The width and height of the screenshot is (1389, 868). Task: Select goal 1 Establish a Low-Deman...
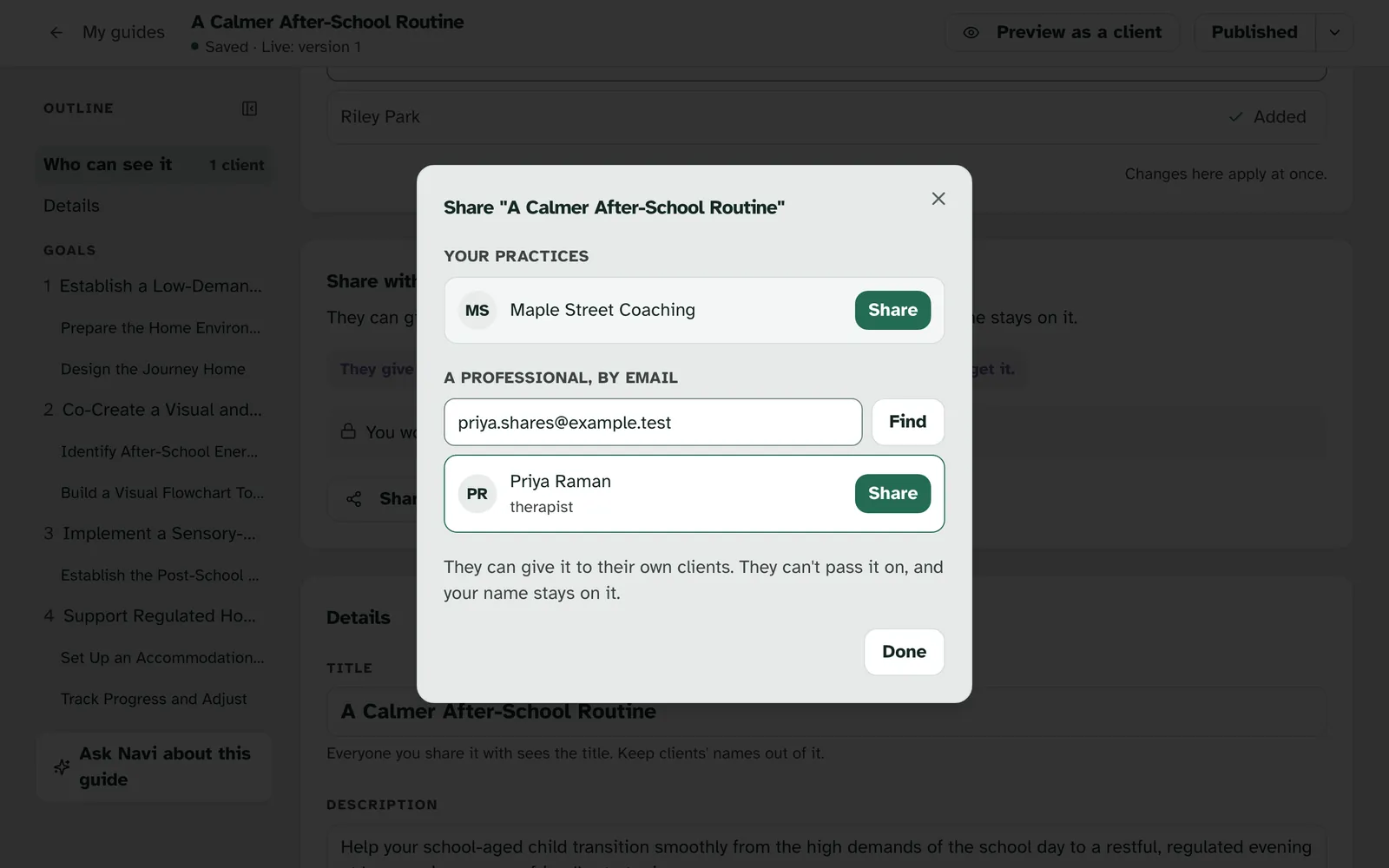(x=153, y=286)
